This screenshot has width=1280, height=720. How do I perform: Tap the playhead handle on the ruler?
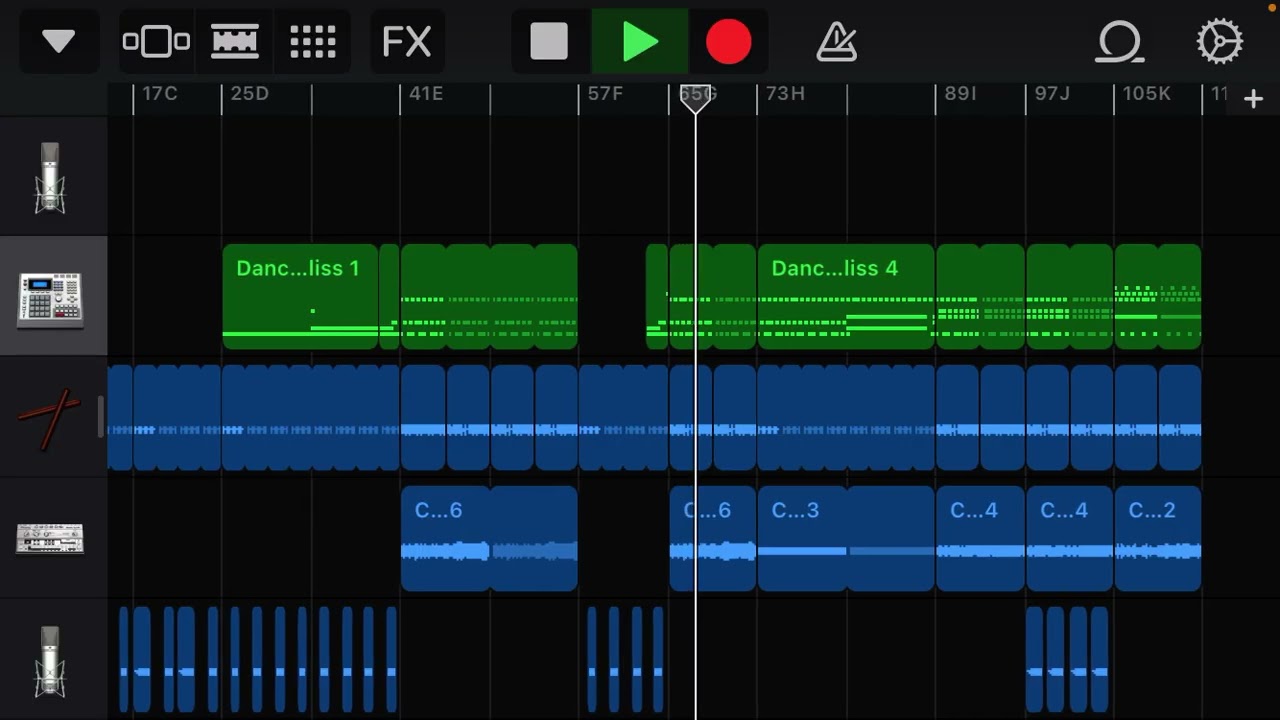click(696, 98)
